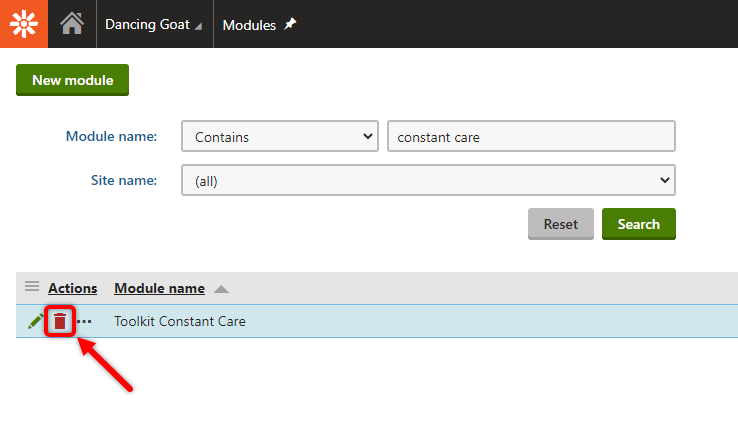The width and height of the screenshot is (738, 426).
Task: Open the Modules breadcrumb item
Action: point(249,25)
